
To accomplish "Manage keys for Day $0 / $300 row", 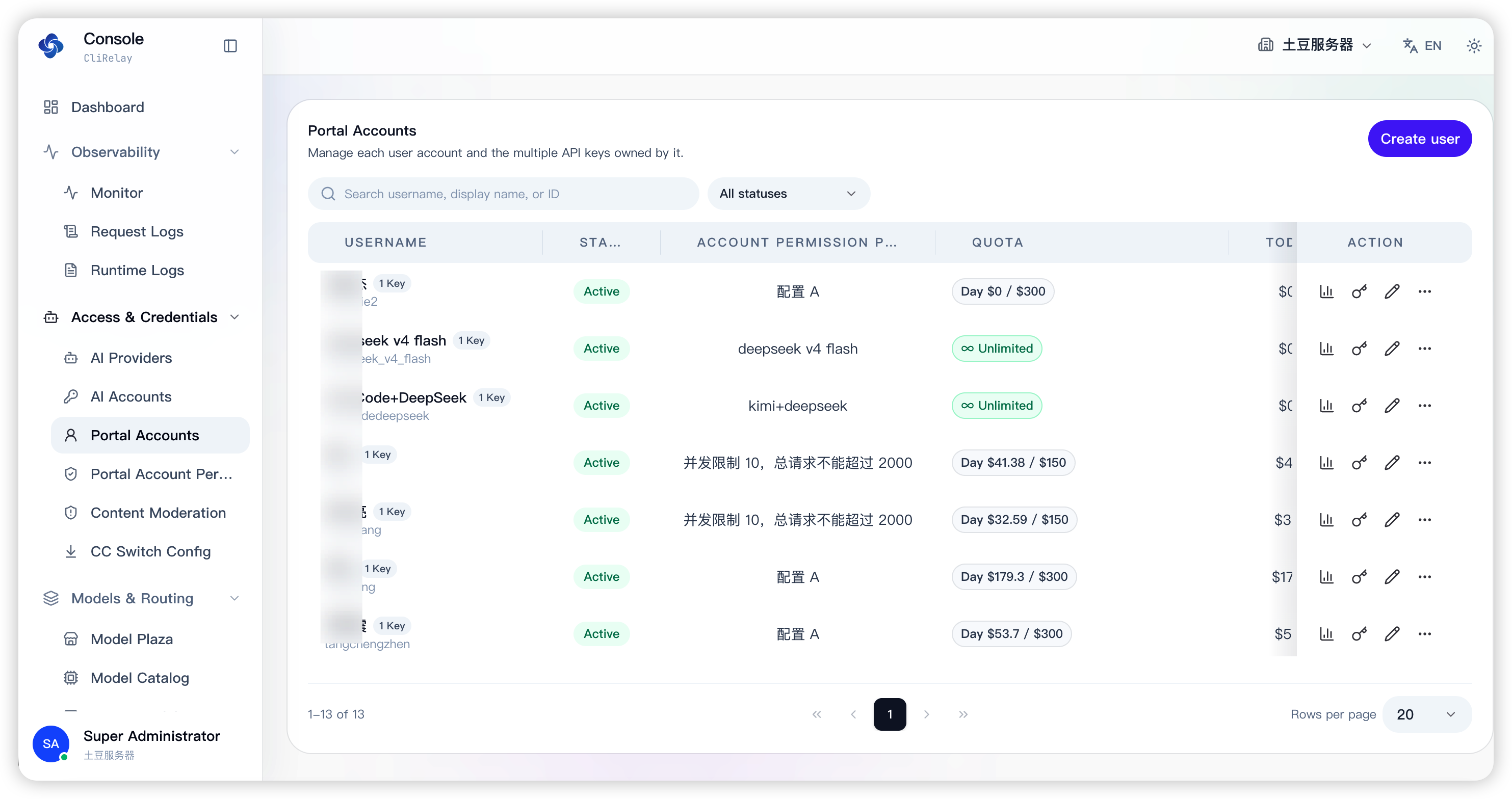I will click(1360, 291).
